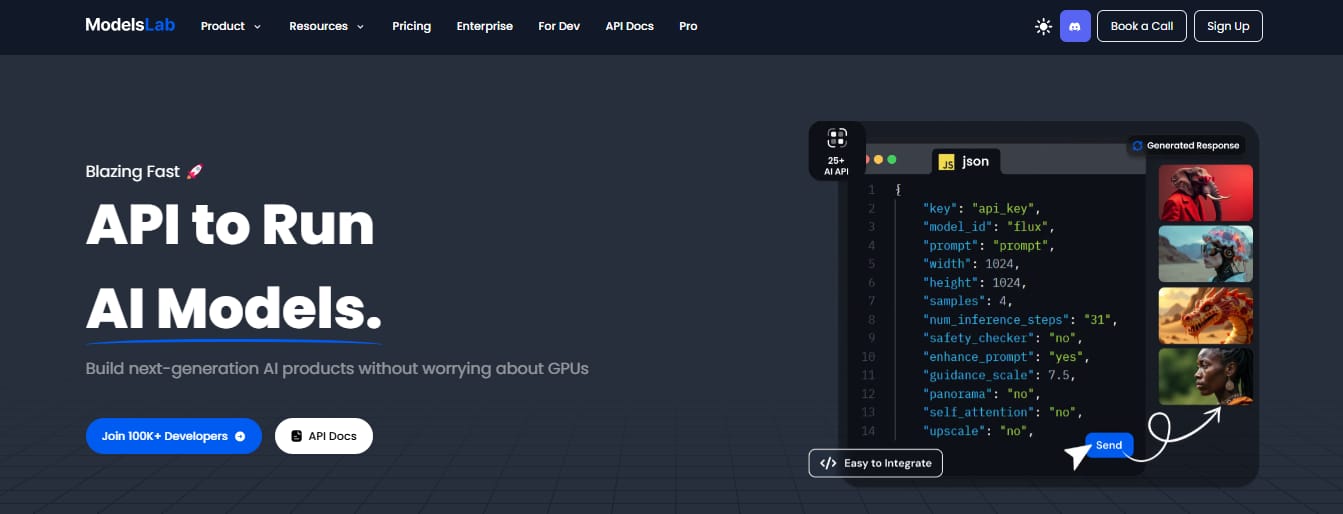Click the "self_attention": "no" code line
The width and height of the screenshot is (1343, 514).
coord(1003,412)
